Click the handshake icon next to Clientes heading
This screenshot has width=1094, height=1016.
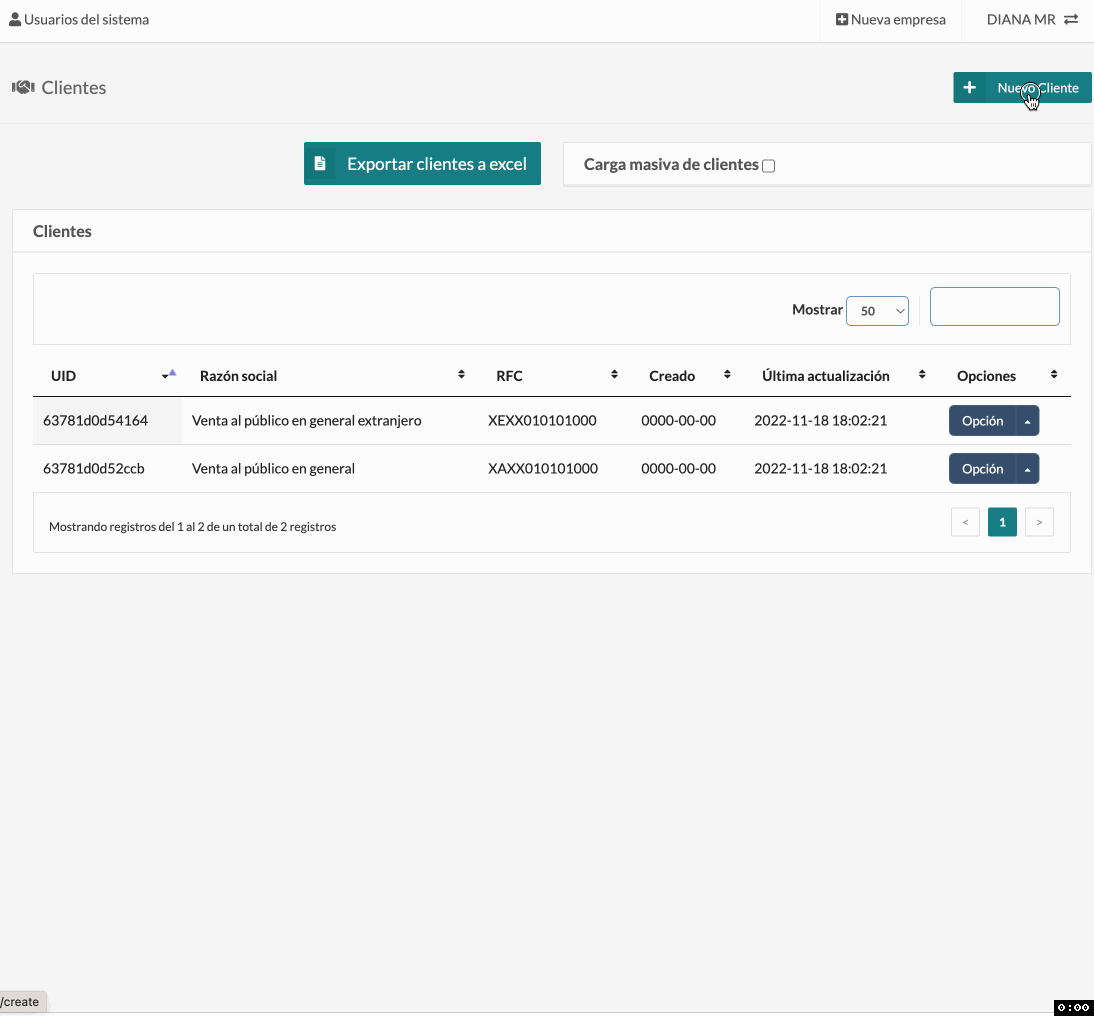click(x=22, y=87)
